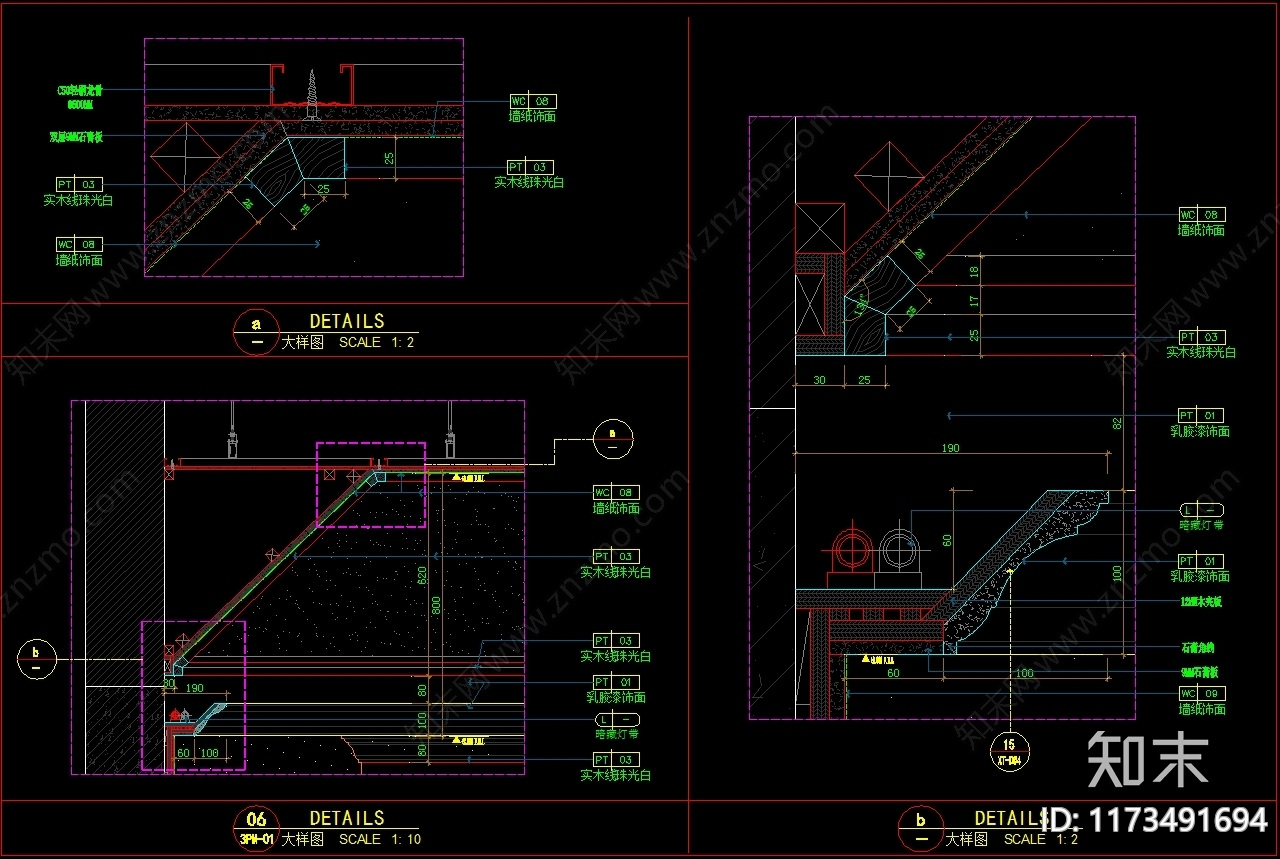Screen dimensions: 1280x859
Task: Click the WC 08 tag beside detail b
Action: tap(1201, 215)
